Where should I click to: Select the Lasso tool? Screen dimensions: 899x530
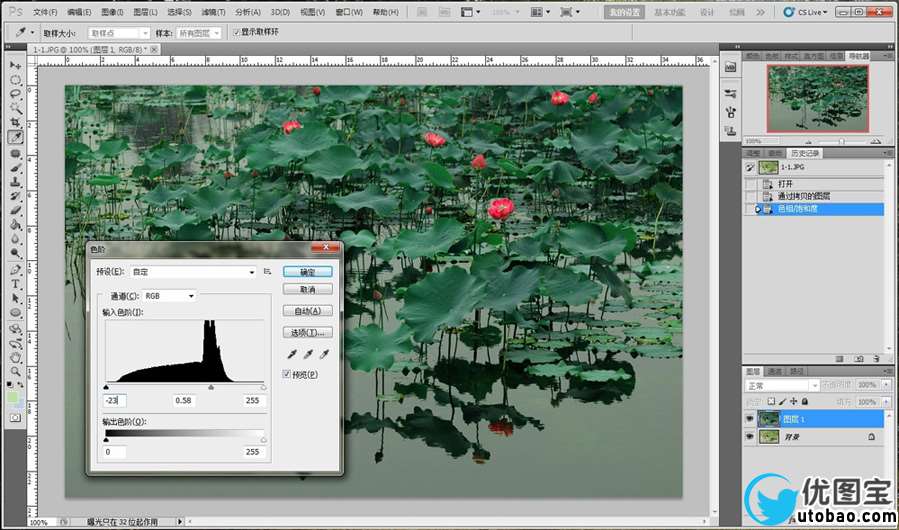point(15,94)
